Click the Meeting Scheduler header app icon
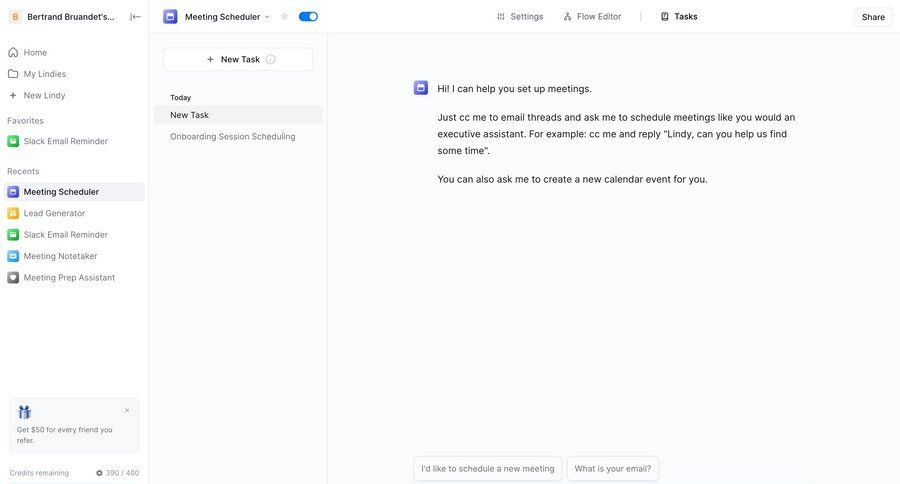The image size is (900, 484). tap(170, 17)
